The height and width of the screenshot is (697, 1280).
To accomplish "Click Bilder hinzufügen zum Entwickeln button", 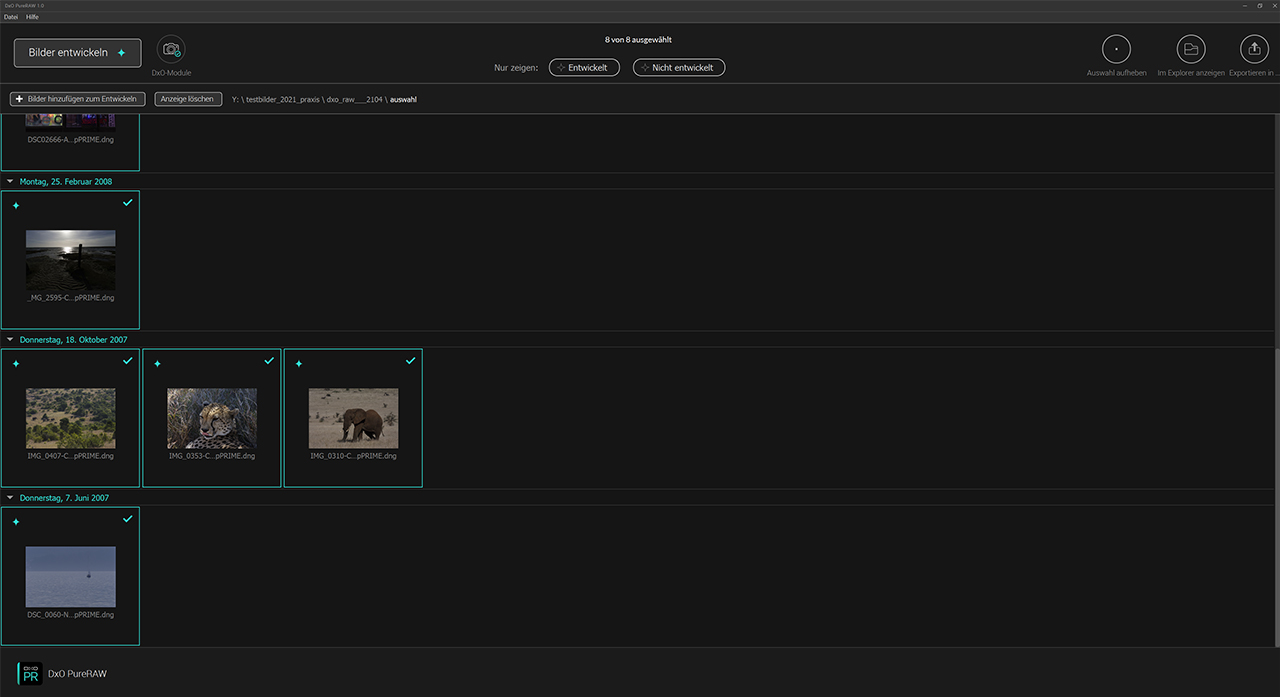I will [78, 99].
